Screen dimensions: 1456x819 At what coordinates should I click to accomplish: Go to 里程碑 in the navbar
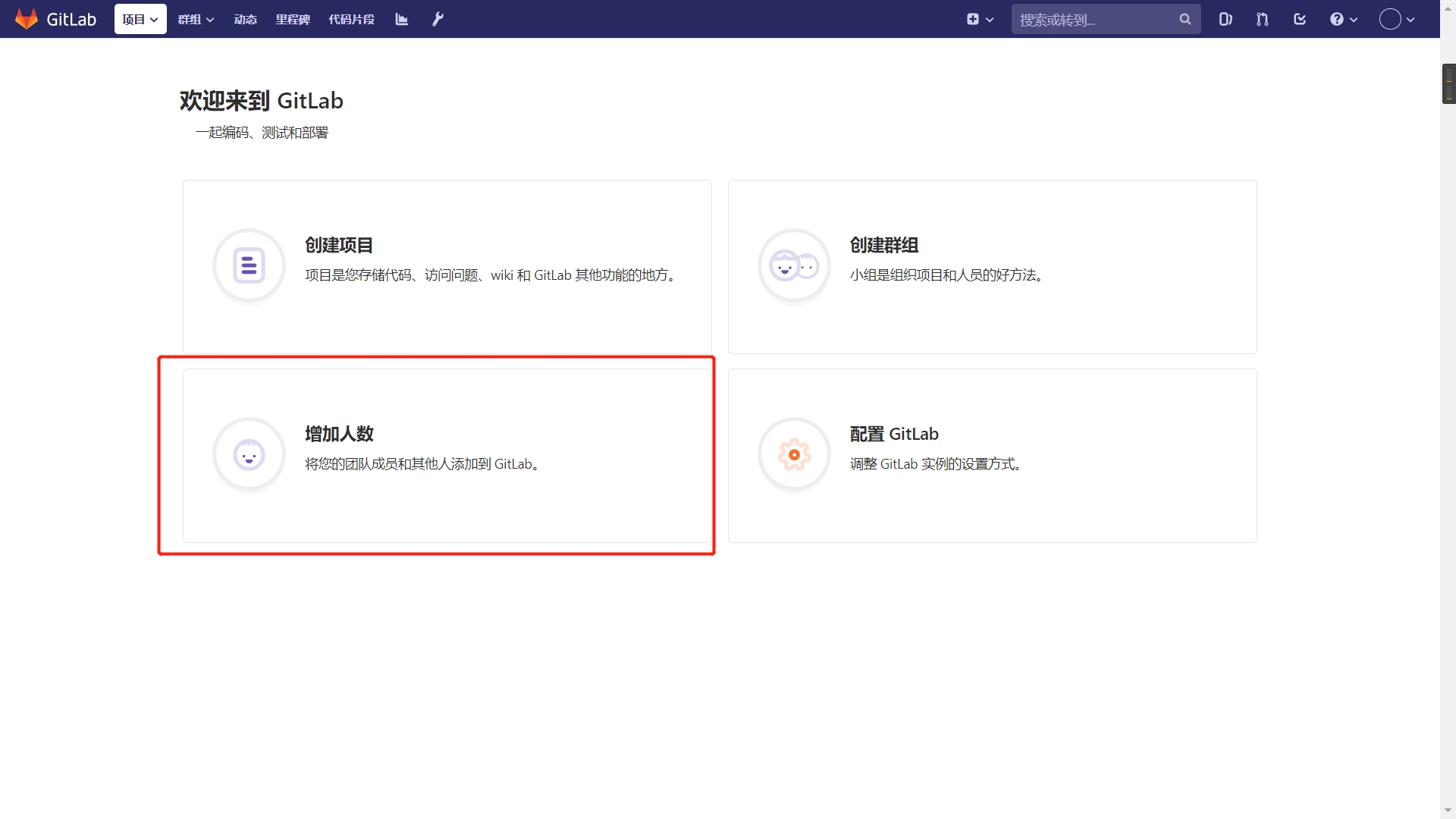293,20
